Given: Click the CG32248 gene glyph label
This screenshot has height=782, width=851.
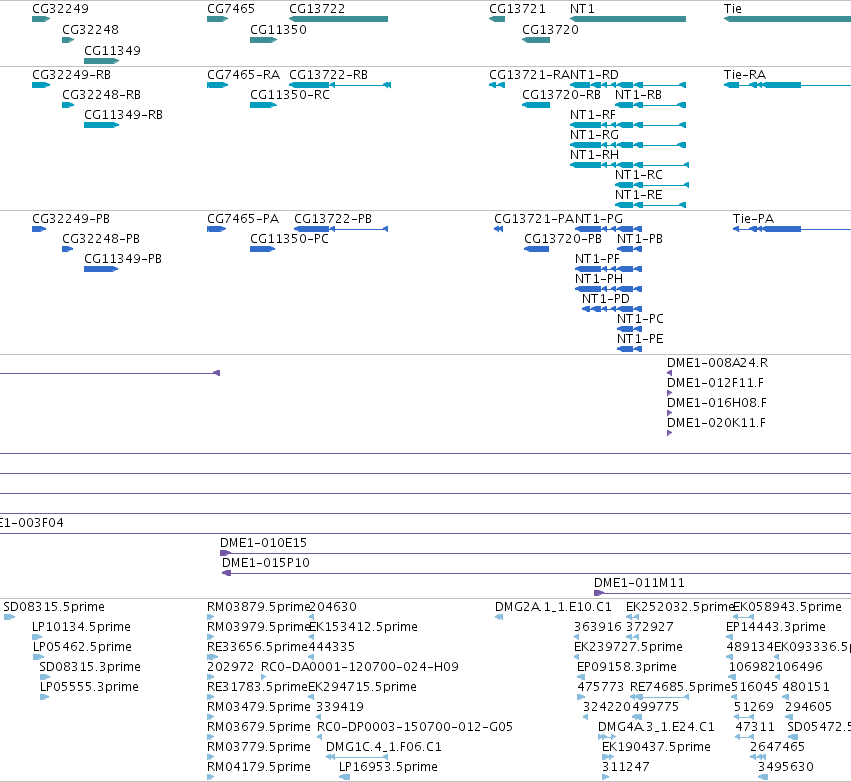Looking at the screenshot, I should point(90,30).
